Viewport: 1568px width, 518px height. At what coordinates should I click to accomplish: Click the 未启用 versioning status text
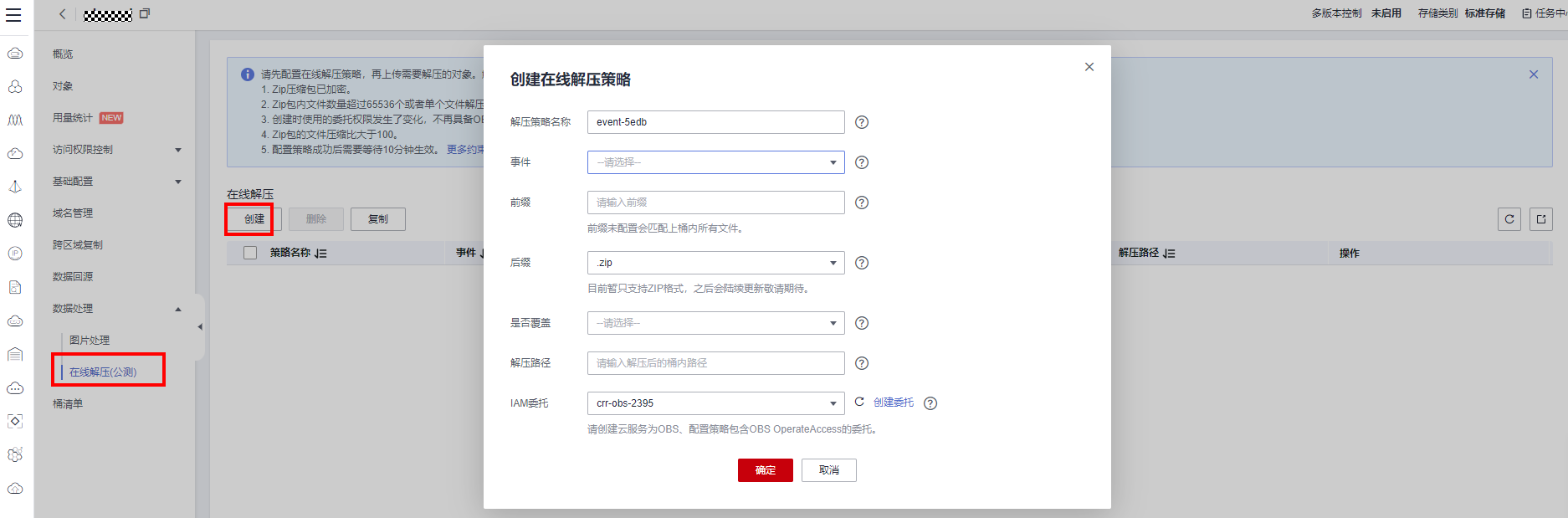1386,13
